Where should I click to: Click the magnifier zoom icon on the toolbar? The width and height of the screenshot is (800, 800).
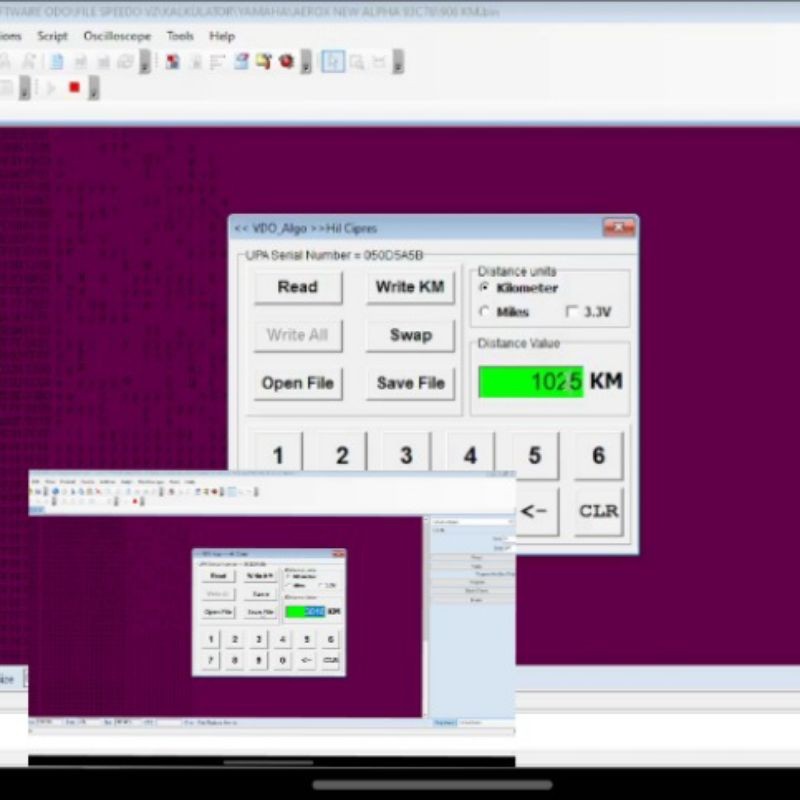(355, 61)
